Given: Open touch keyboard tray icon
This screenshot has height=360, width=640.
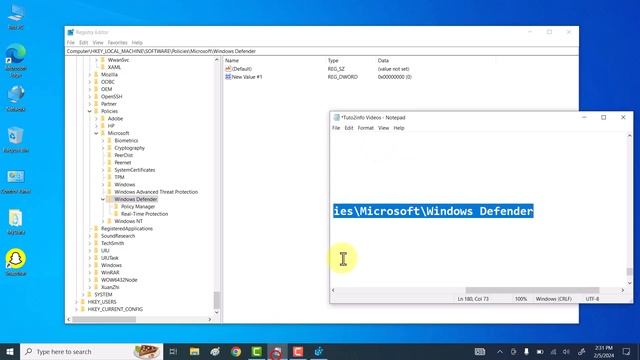Looking at the screenshot, I should point(480,351).
